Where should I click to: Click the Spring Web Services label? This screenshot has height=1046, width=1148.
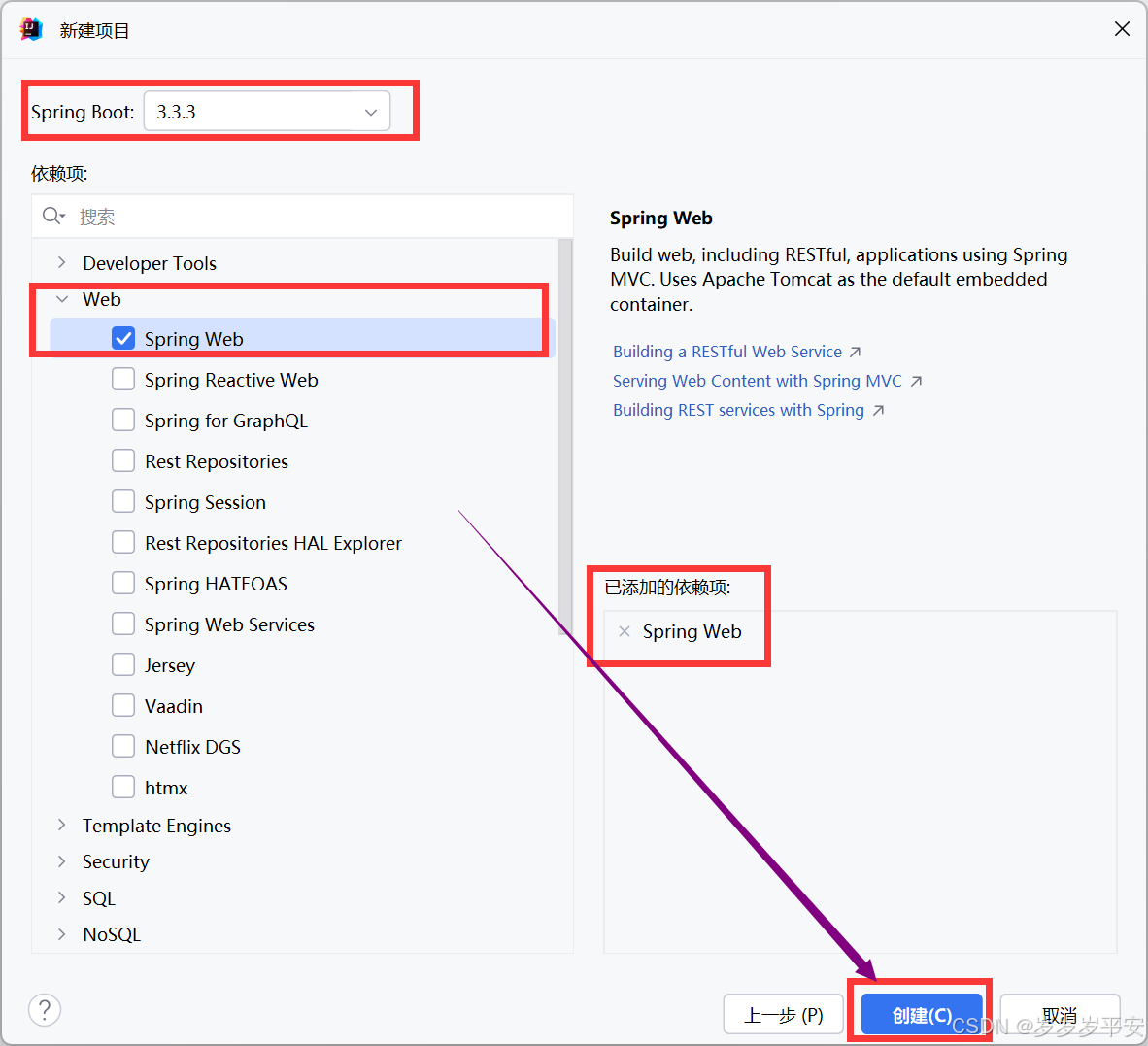click(229, 625)
